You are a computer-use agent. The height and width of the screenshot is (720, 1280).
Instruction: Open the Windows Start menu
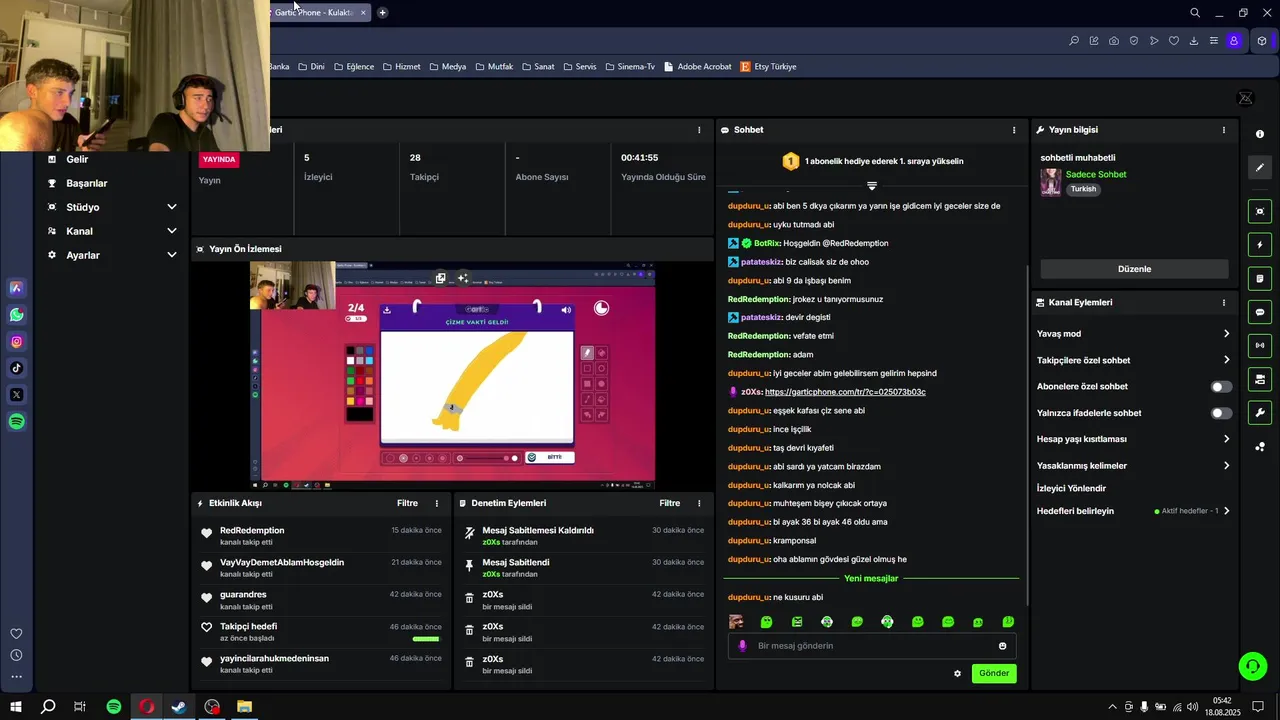(16, 707)
